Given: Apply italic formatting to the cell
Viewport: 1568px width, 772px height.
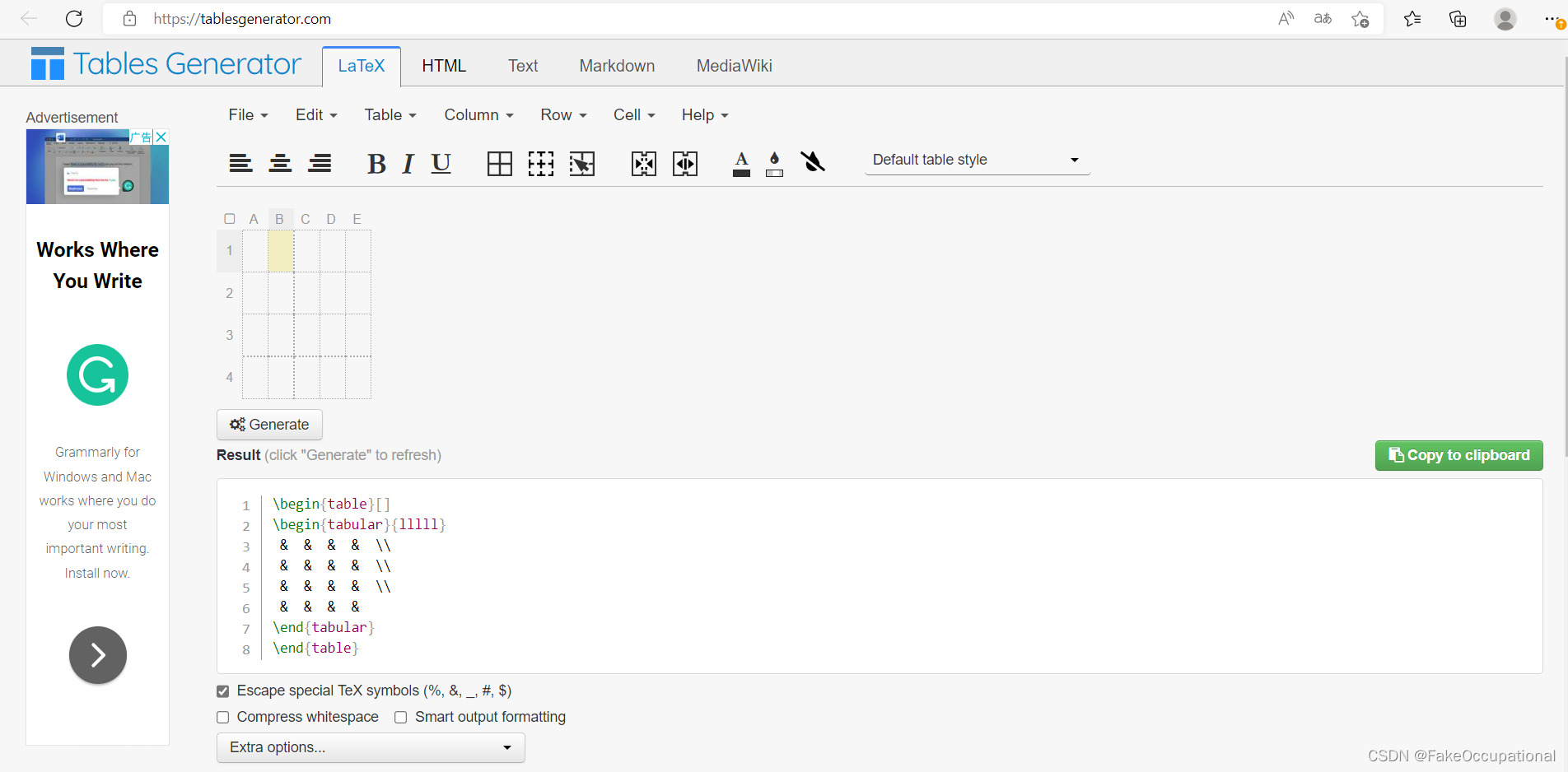Looking at the screenshot, I should pyautogui.click(x=407, y=163).
